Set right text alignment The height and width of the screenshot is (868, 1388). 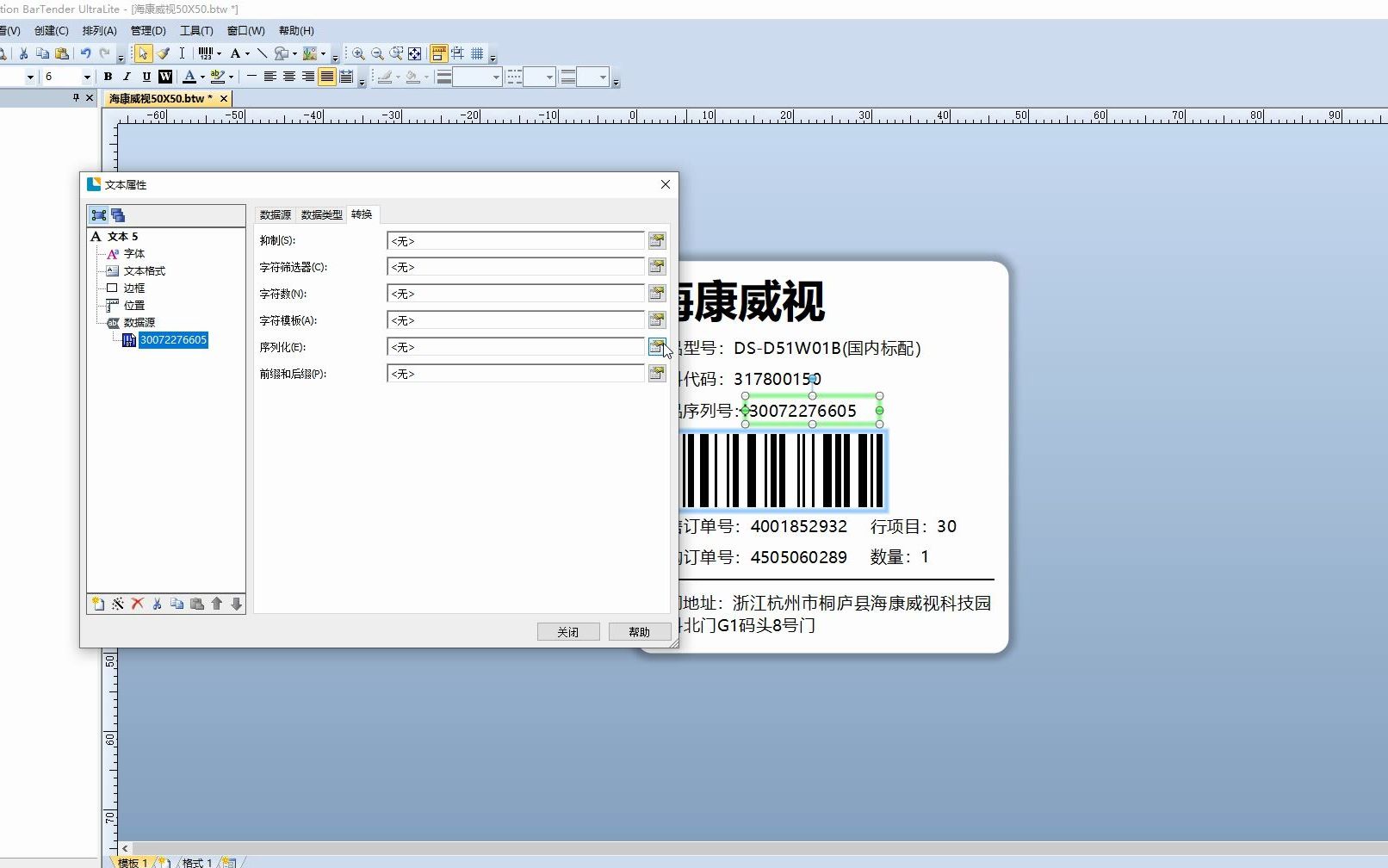308,77
